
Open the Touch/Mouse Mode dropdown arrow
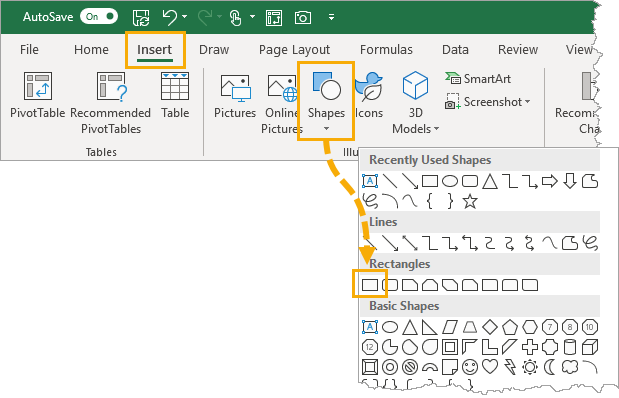point(252,17)
